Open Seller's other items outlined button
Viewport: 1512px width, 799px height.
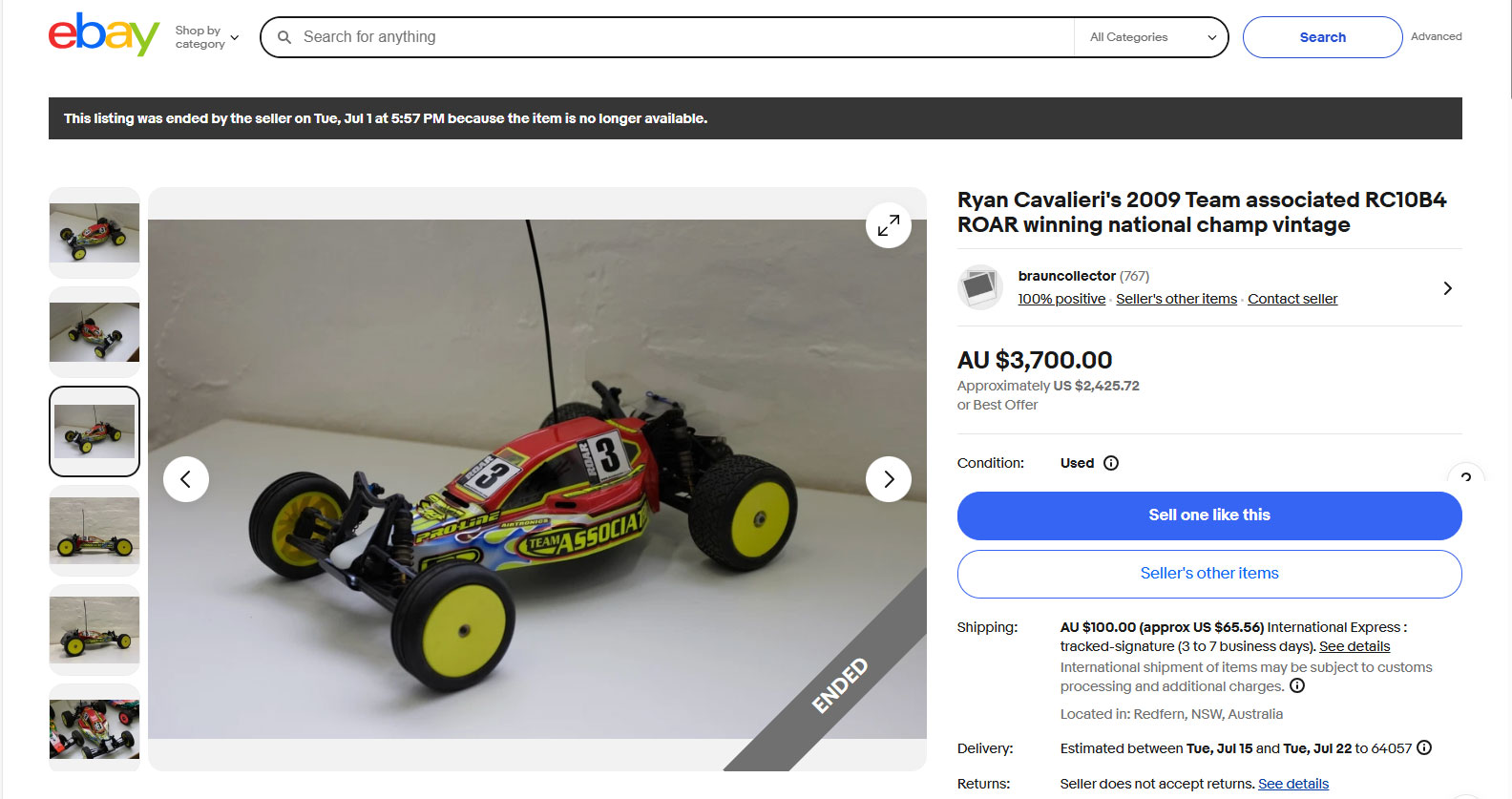pos(1209,574)
